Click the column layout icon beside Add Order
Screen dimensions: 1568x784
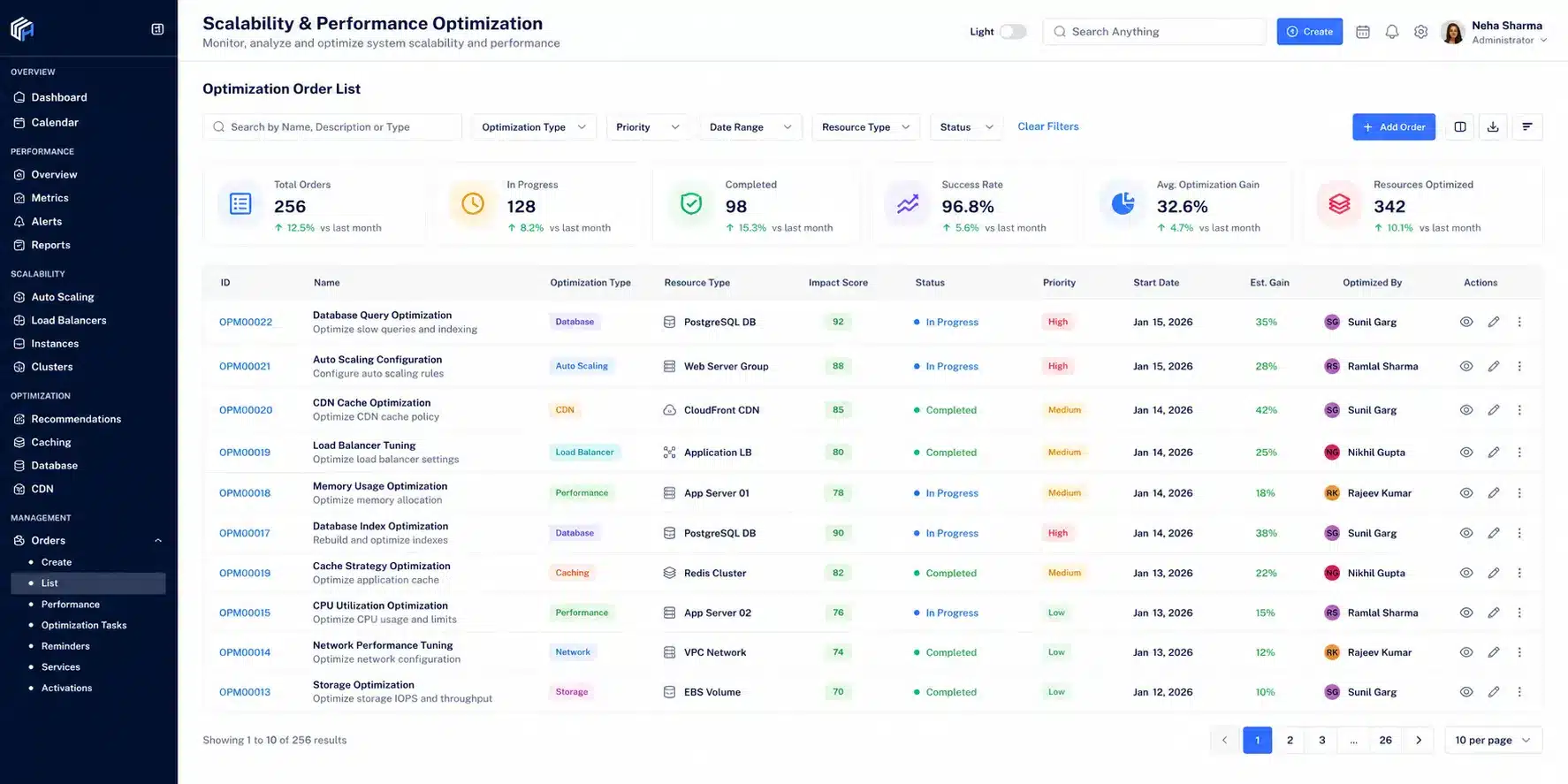coord(1460,127)
